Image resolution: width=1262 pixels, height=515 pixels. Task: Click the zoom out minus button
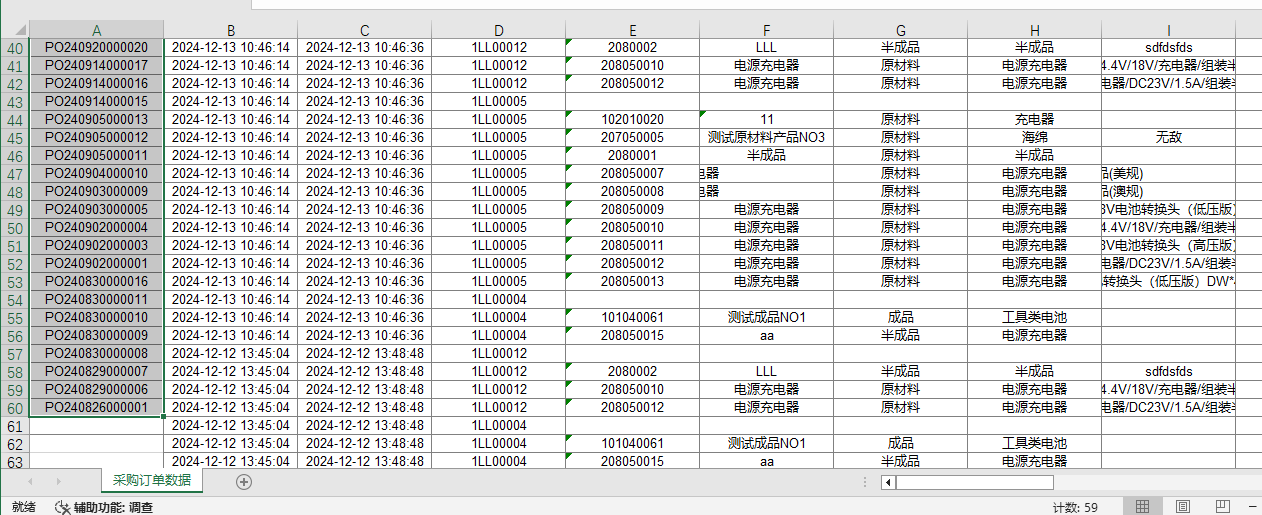click(x=1255, y=507)
